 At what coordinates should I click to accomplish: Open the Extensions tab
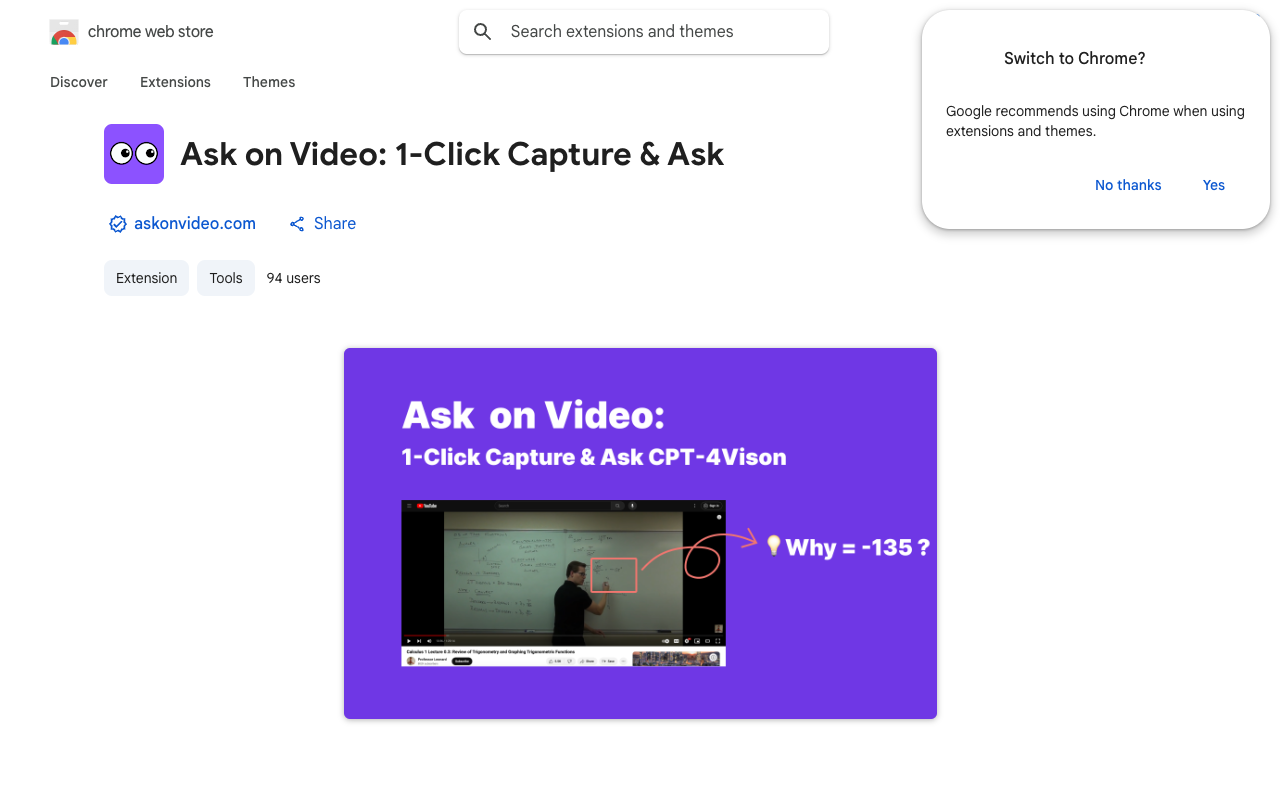click(175, 82)
